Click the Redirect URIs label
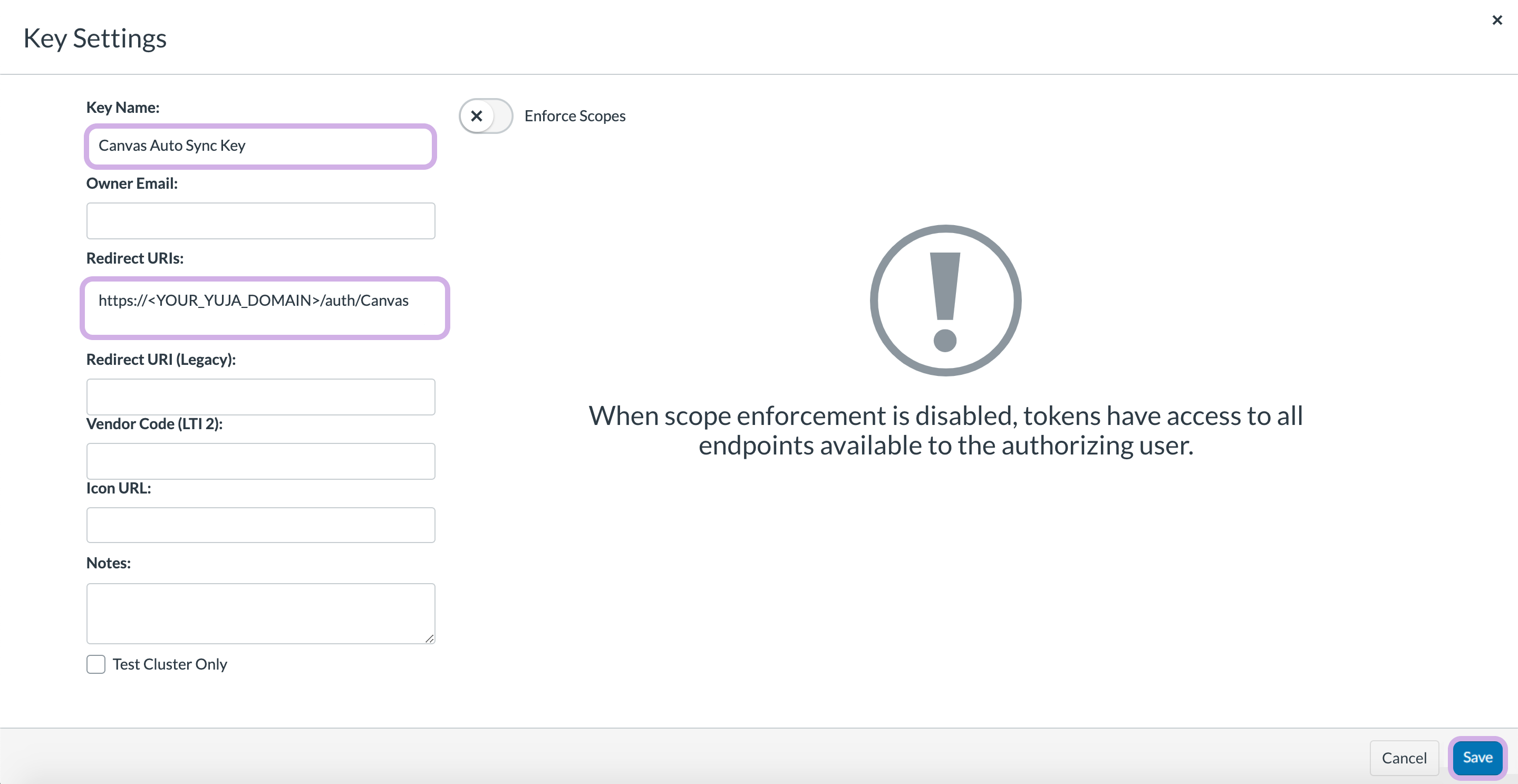Viewport: 1518px width, 784px height. 135,258
